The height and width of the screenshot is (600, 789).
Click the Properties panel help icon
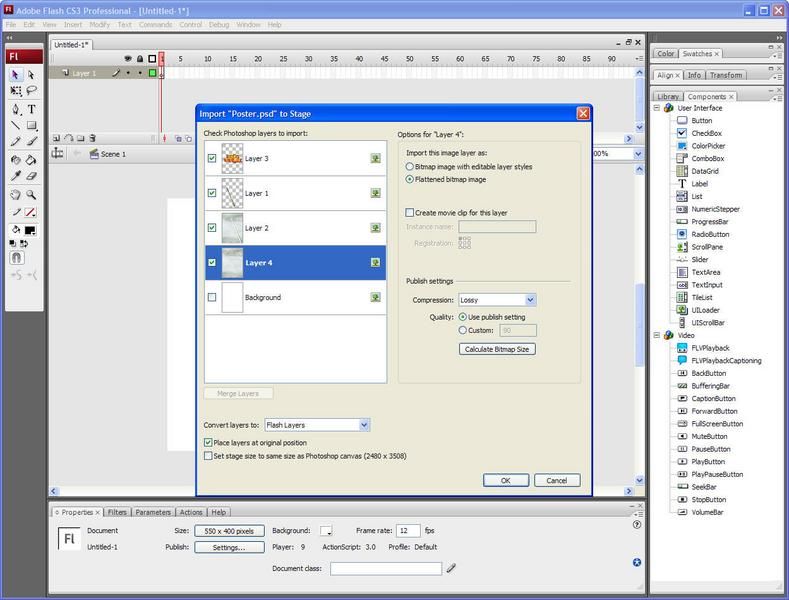(x=637, y=524)
